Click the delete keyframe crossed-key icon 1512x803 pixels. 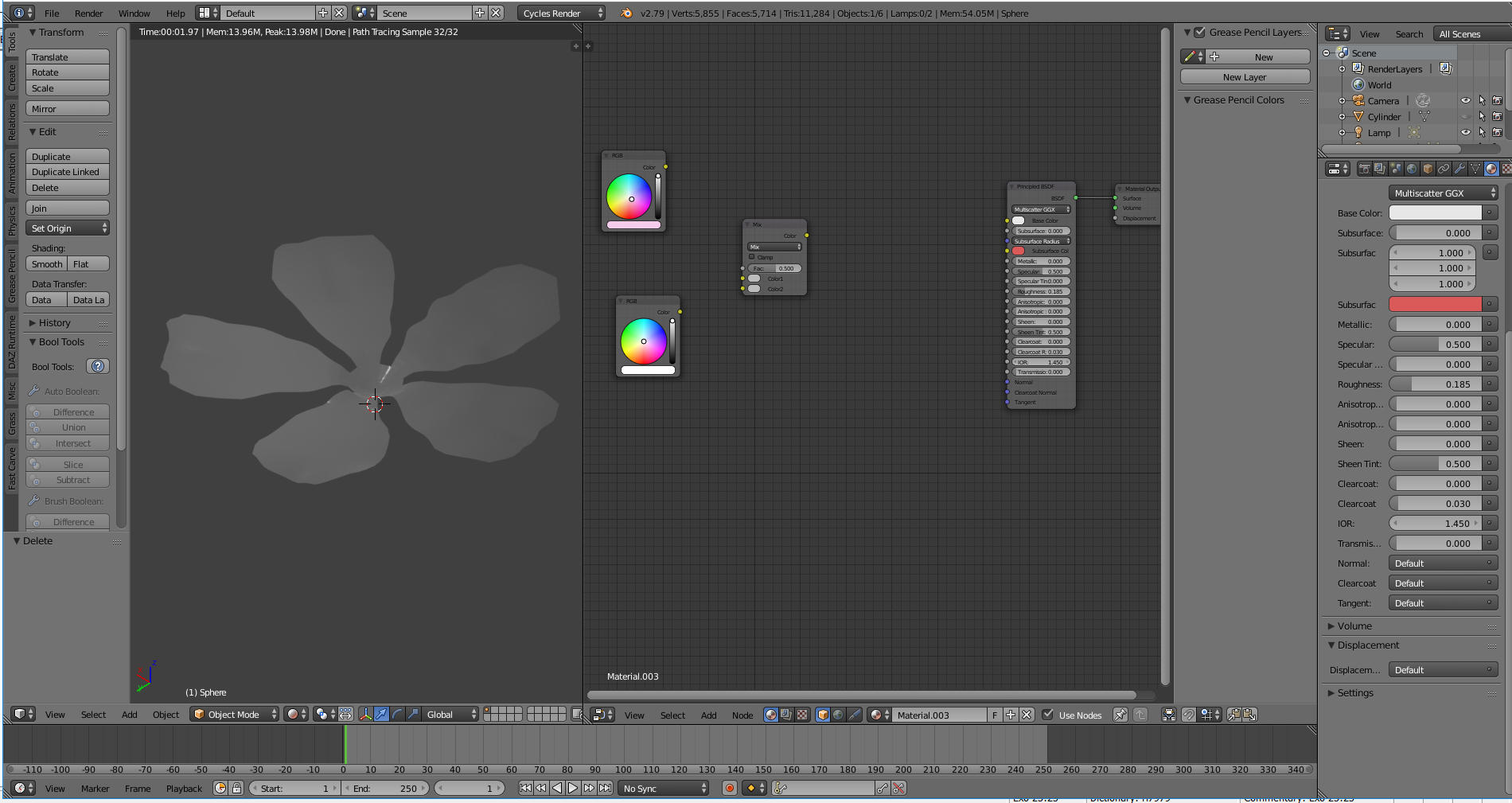click(898, 788)
